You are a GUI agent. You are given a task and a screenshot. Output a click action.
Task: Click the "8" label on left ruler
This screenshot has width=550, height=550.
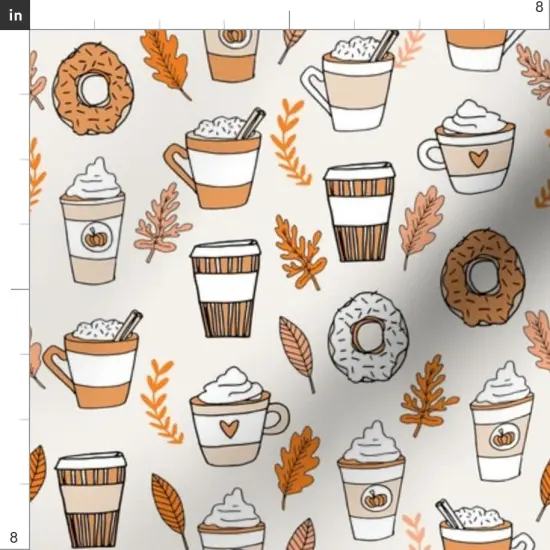13,537
